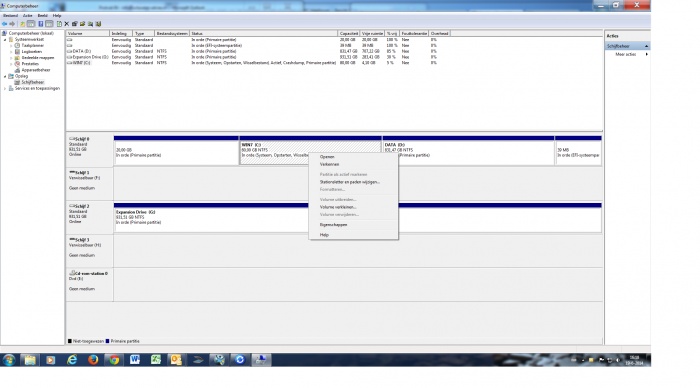This screenshot has width=700, height=388.
Task: Click the blue Help icon in toolbar
Action: tap(41, 24)
